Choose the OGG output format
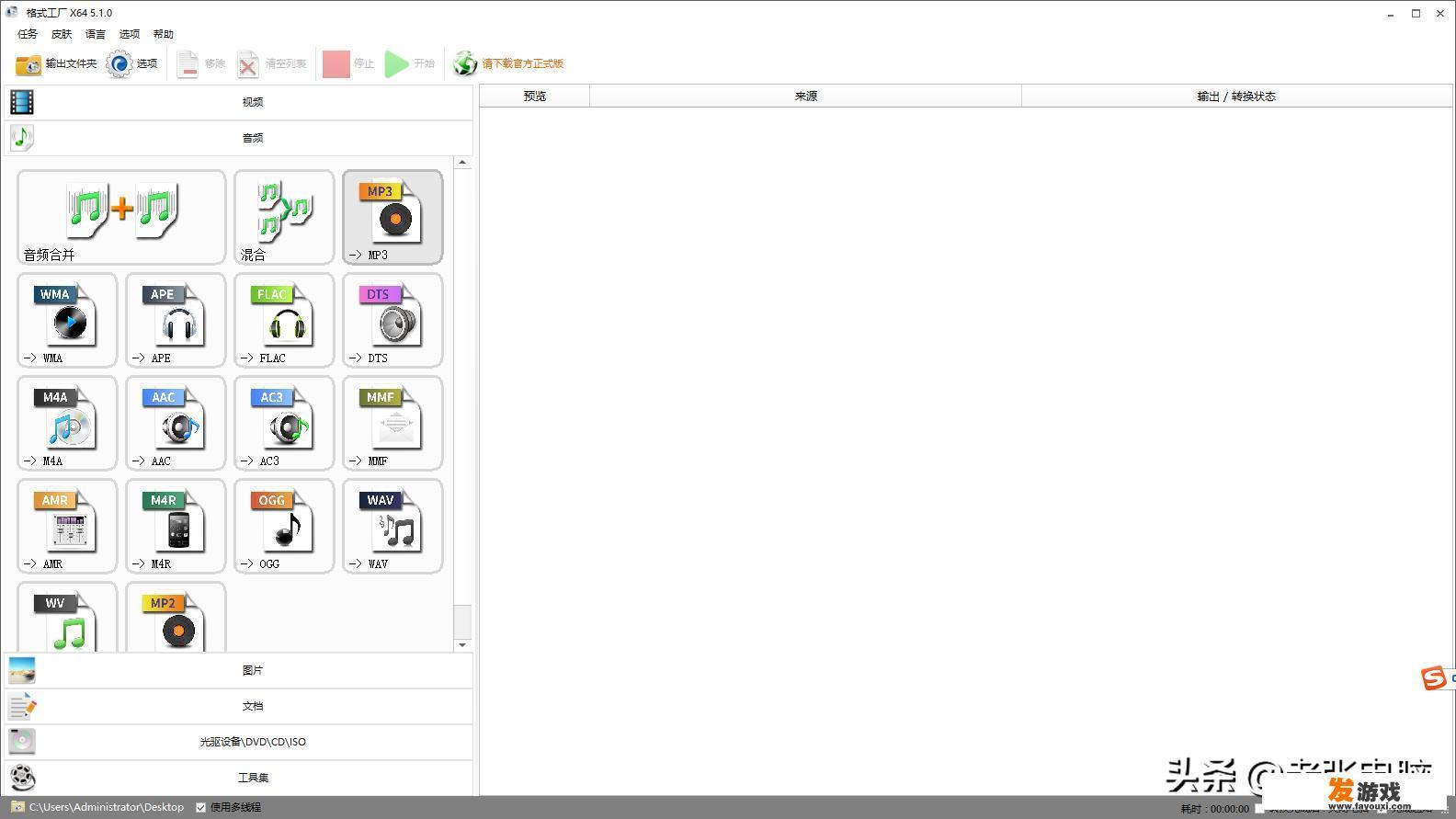Screen dimensions: 1456x819 tap(284, 526)
